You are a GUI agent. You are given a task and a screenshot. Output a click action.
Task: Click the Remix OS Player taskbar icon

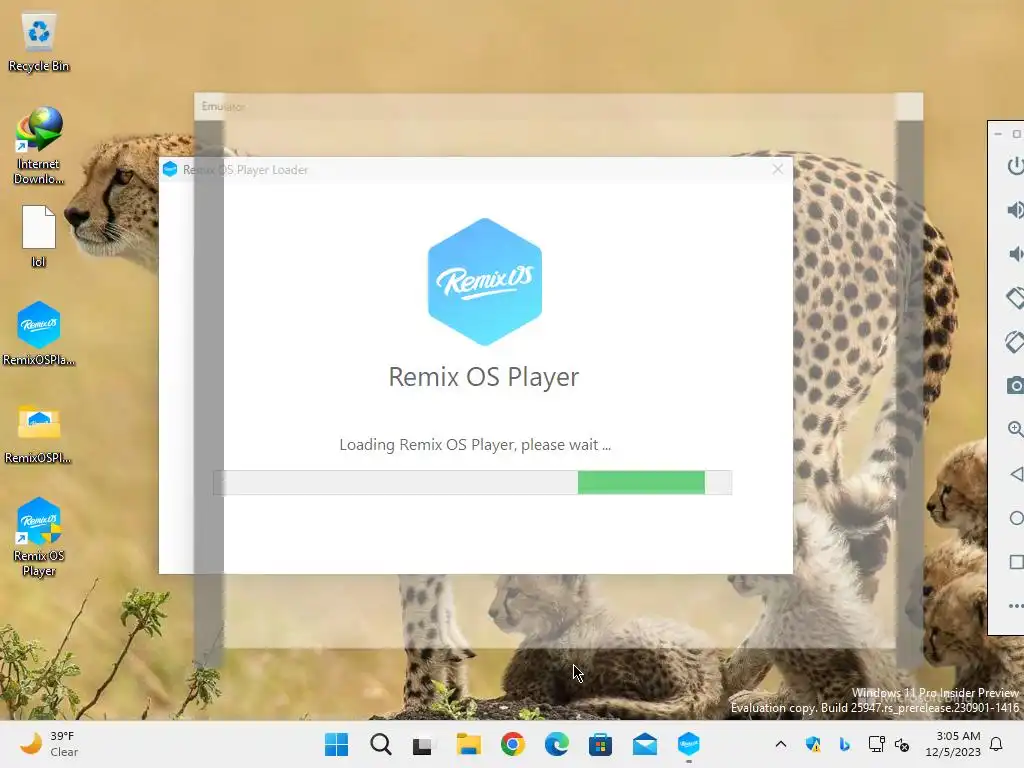688,744
